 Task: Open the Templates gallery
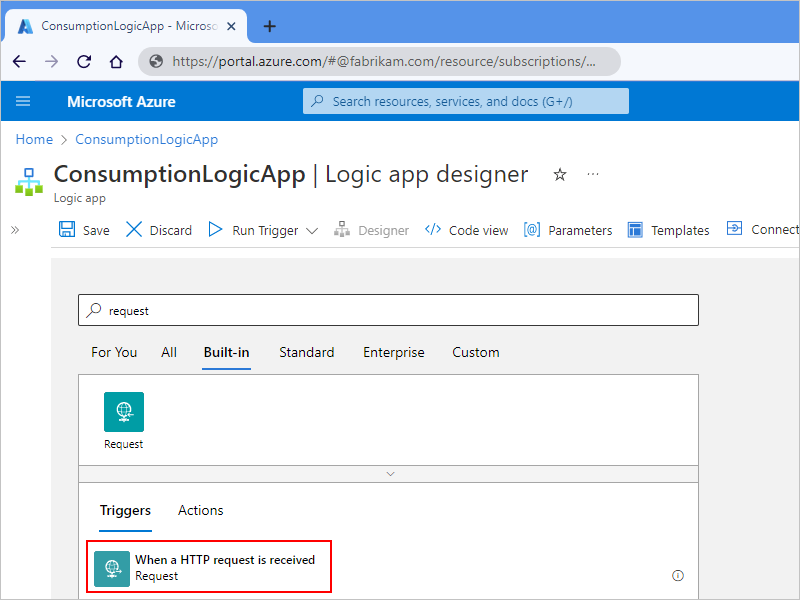point(668,230)
